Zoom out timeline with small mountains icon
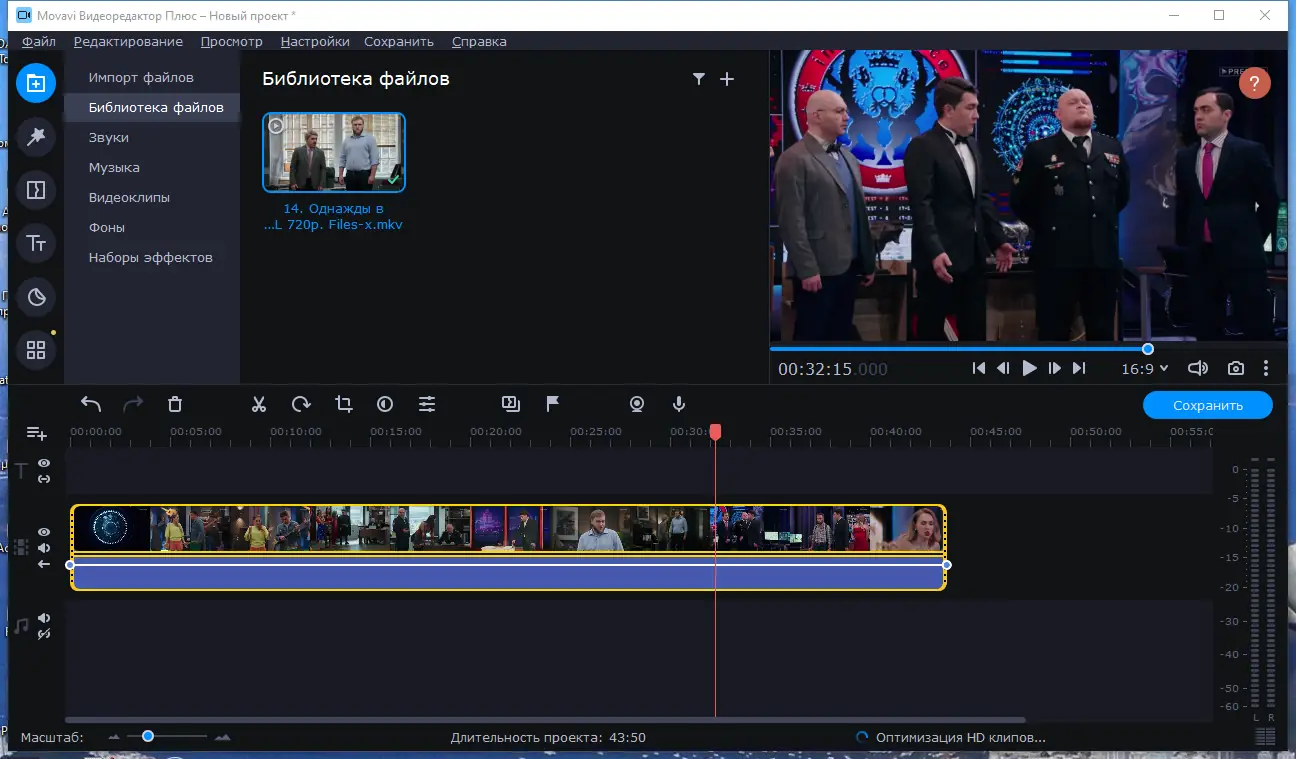 click(x=113, y=738)
